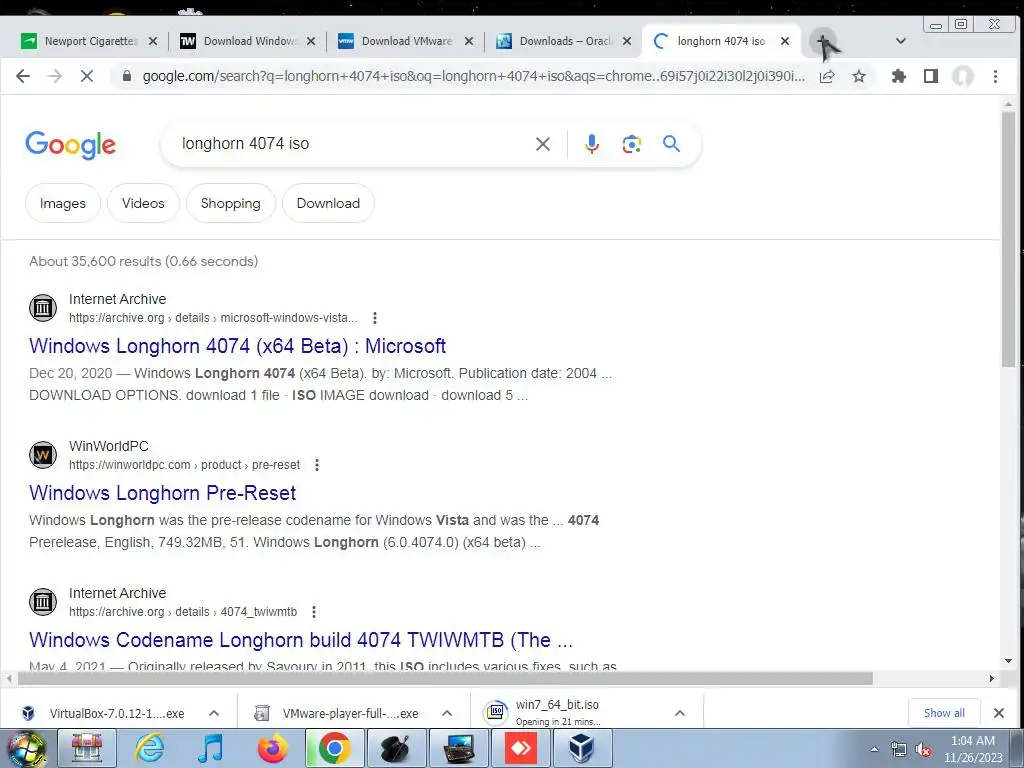Open more options for 4074_twiwmtb result
The width and height of the screenshot is (1024, 768).
coord(314,612)
